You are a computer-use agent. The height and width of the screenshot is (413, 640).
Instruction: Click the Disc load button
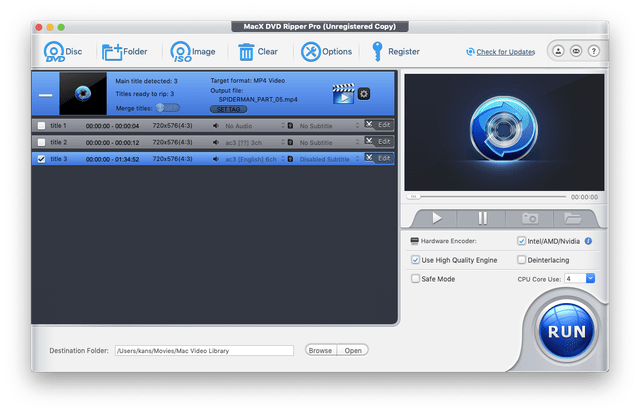click(x=63, y=51)
